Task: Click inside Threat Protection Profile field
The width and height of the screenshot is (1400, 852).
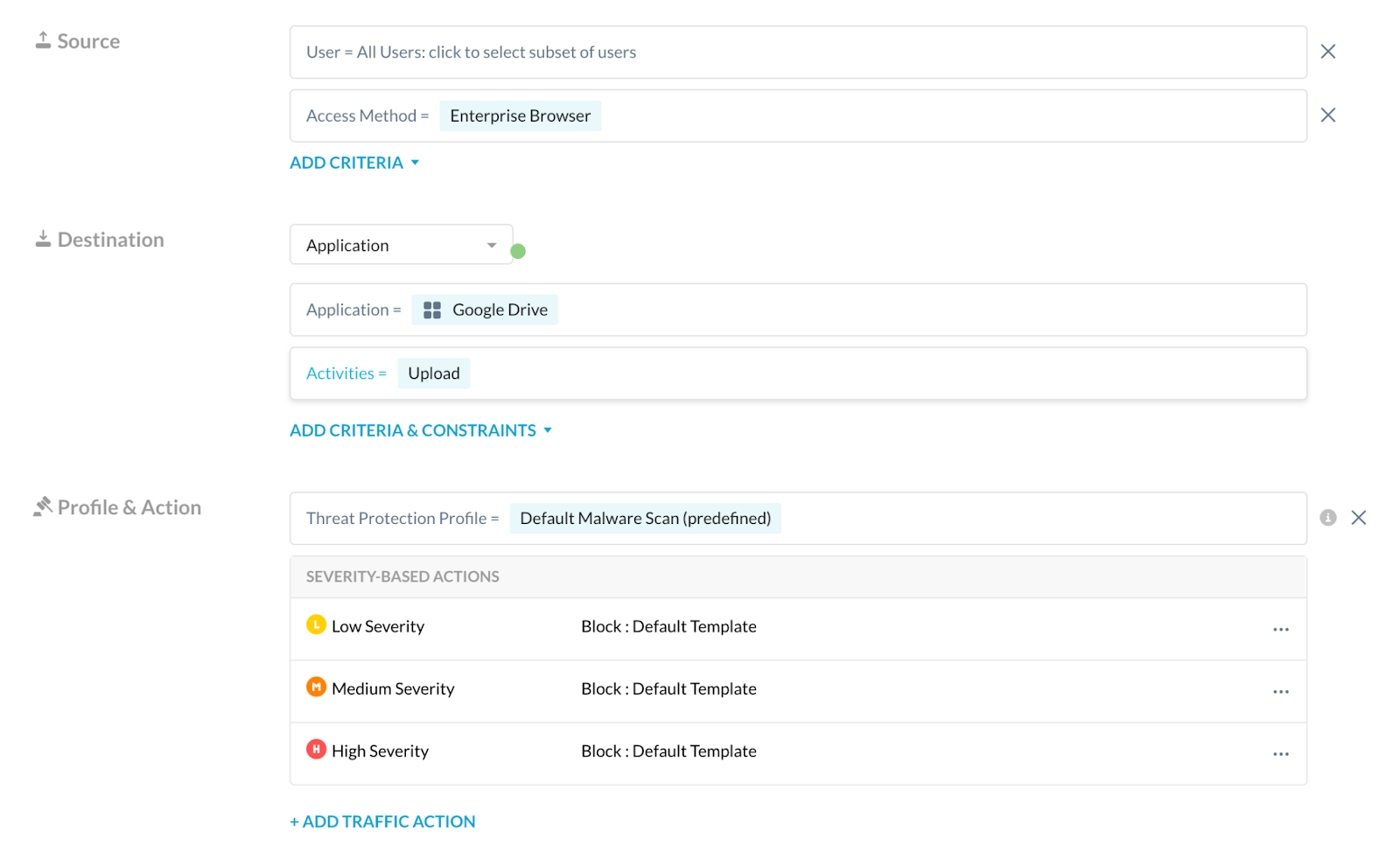Action: point(798,518)
